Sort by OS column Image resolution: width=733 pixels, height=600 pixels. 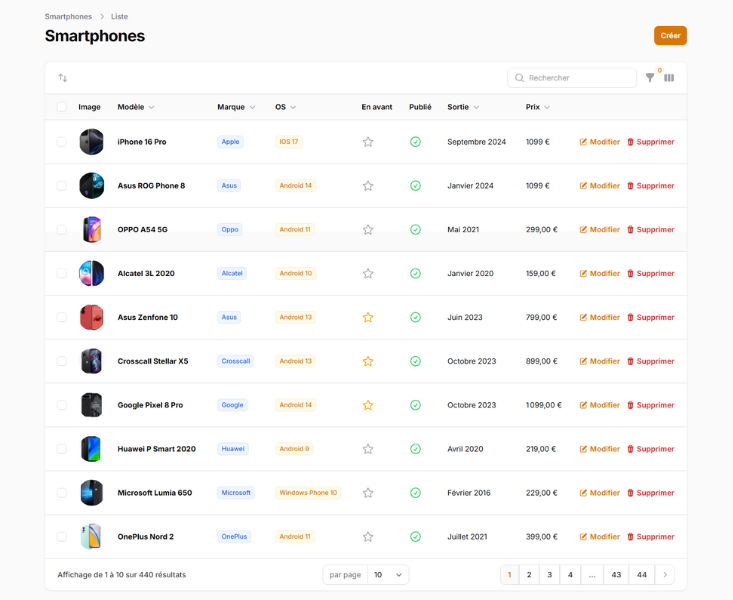click(x=285, y=107)
